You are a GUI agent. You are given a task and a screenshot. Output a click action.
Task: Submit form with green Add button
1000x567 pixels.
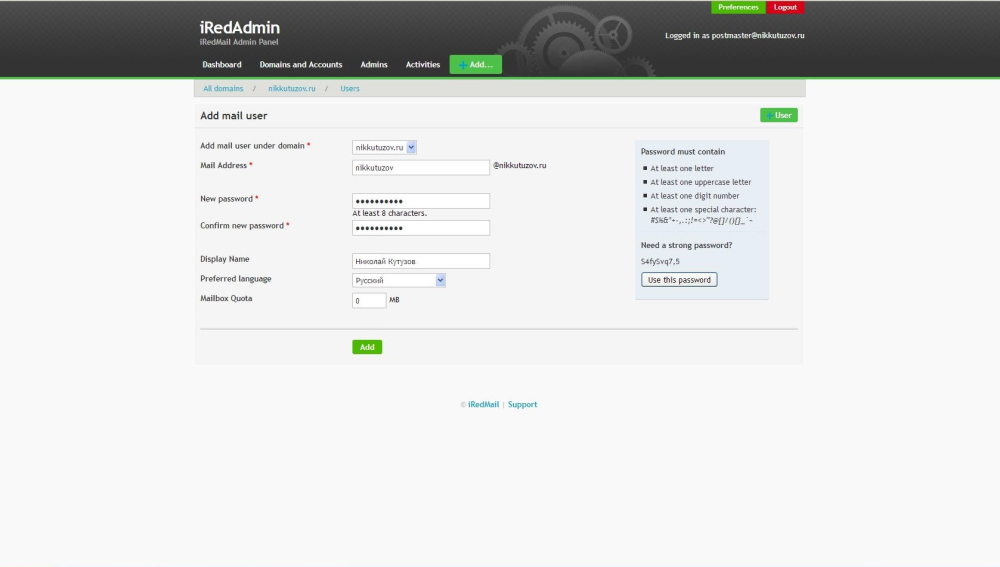(x=367, y=347)
